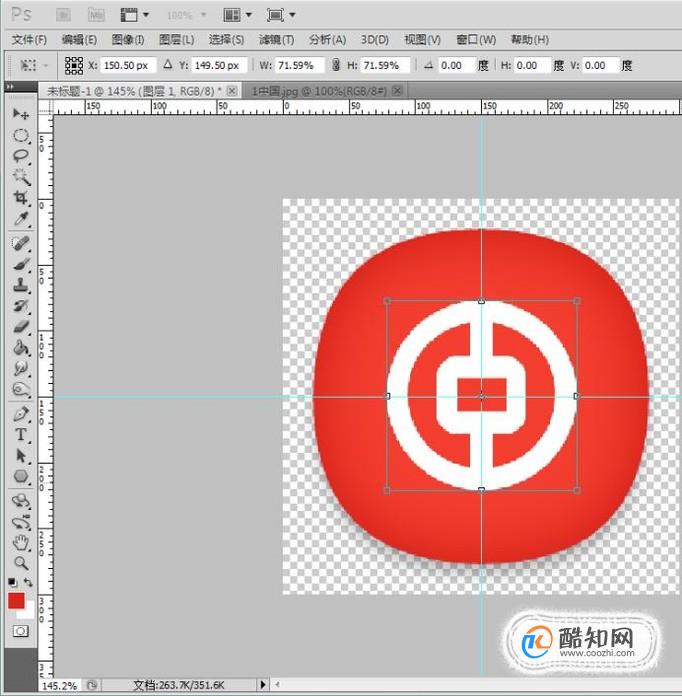
Task: Select the Crop tool
Action: coord(20,198)
